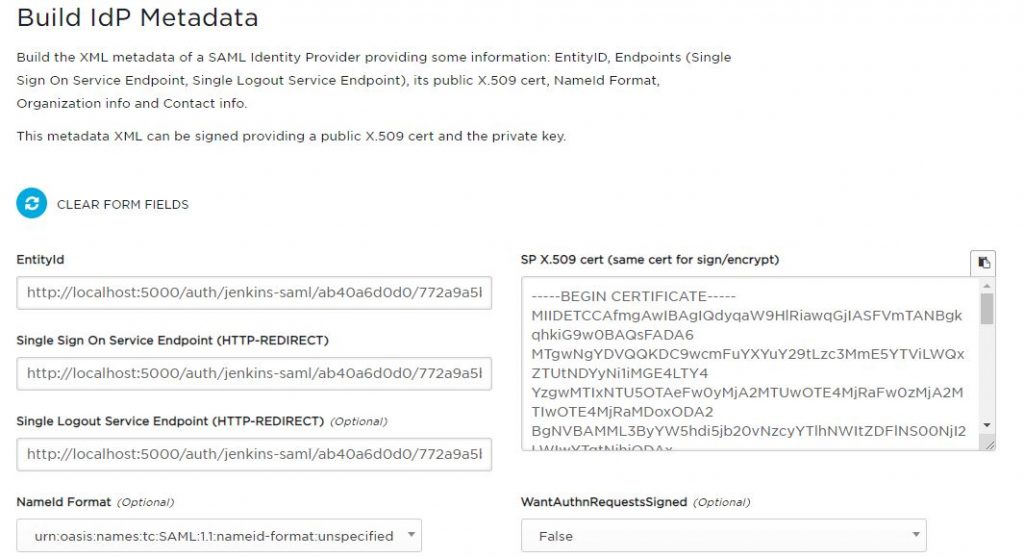The height and width of the screenshot is (558, 1024).
Task: Click the BEGIN CERTIFICATE line
Action: coord(633,296)
